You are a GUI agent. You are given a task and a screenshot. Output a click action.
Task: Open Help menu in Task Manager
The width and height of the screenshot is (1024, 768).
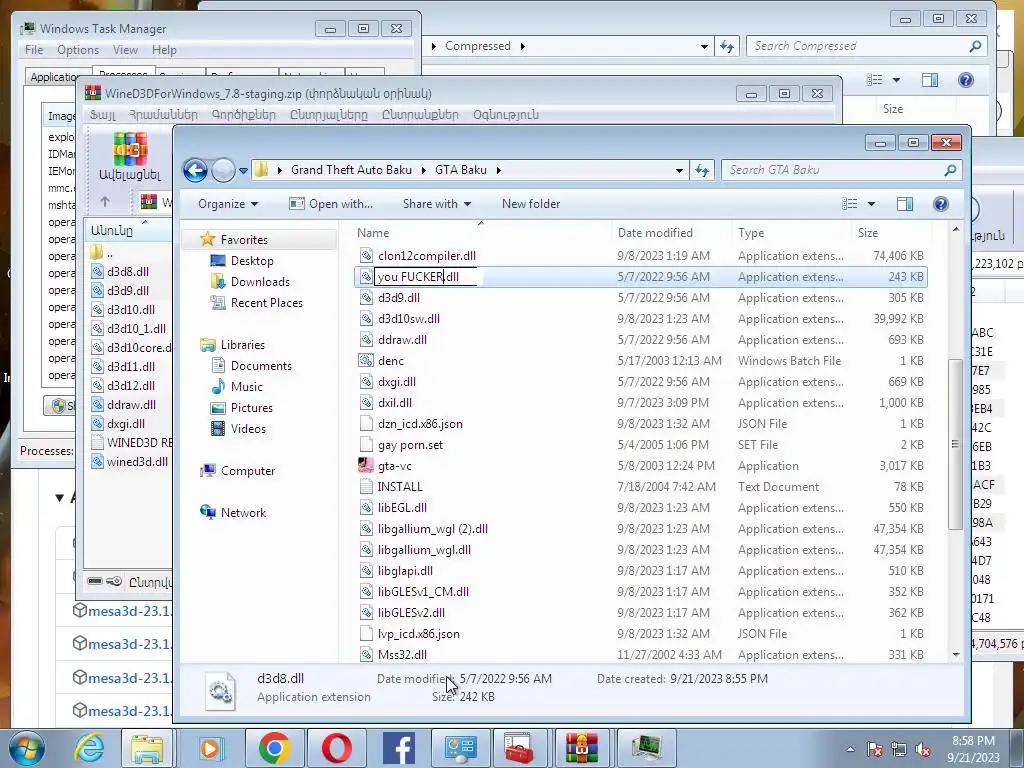tap(164, 50)
